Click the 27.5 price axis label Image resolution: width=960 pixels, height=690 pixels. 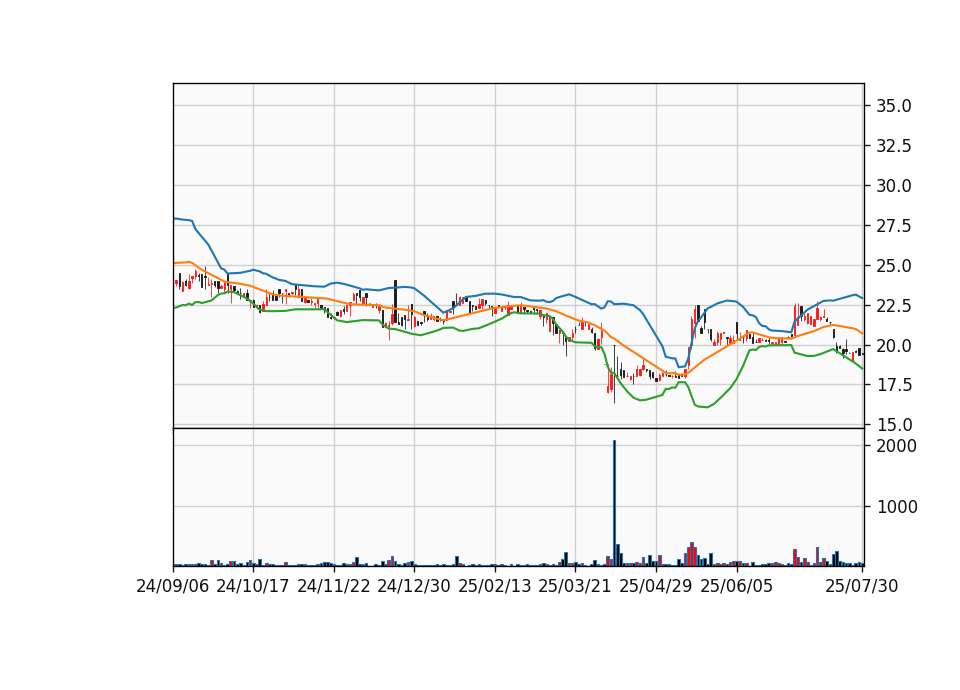894,227
